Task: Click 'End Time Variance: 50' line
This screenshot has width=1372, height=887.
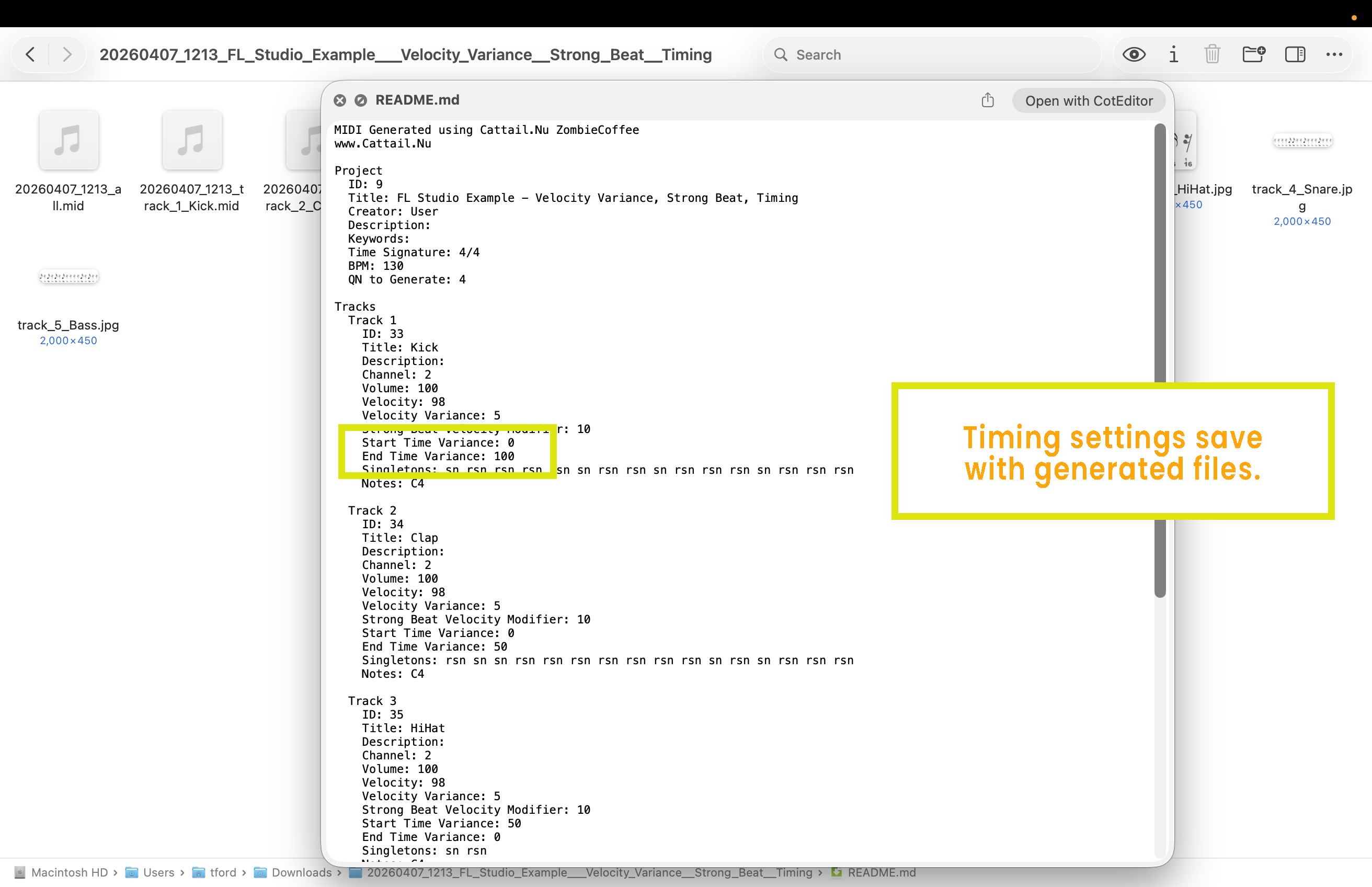Action: (434, 646)
